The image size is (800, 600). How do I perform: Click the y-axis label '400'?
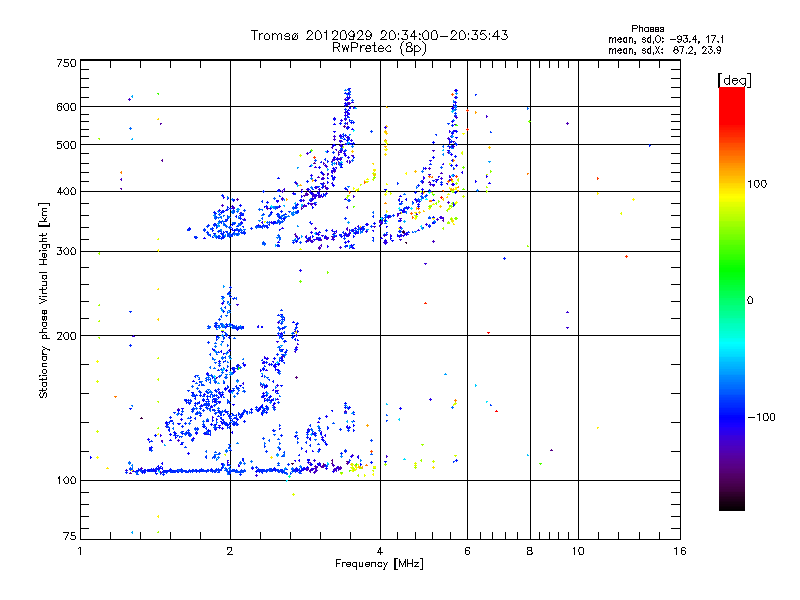point(66,191)
